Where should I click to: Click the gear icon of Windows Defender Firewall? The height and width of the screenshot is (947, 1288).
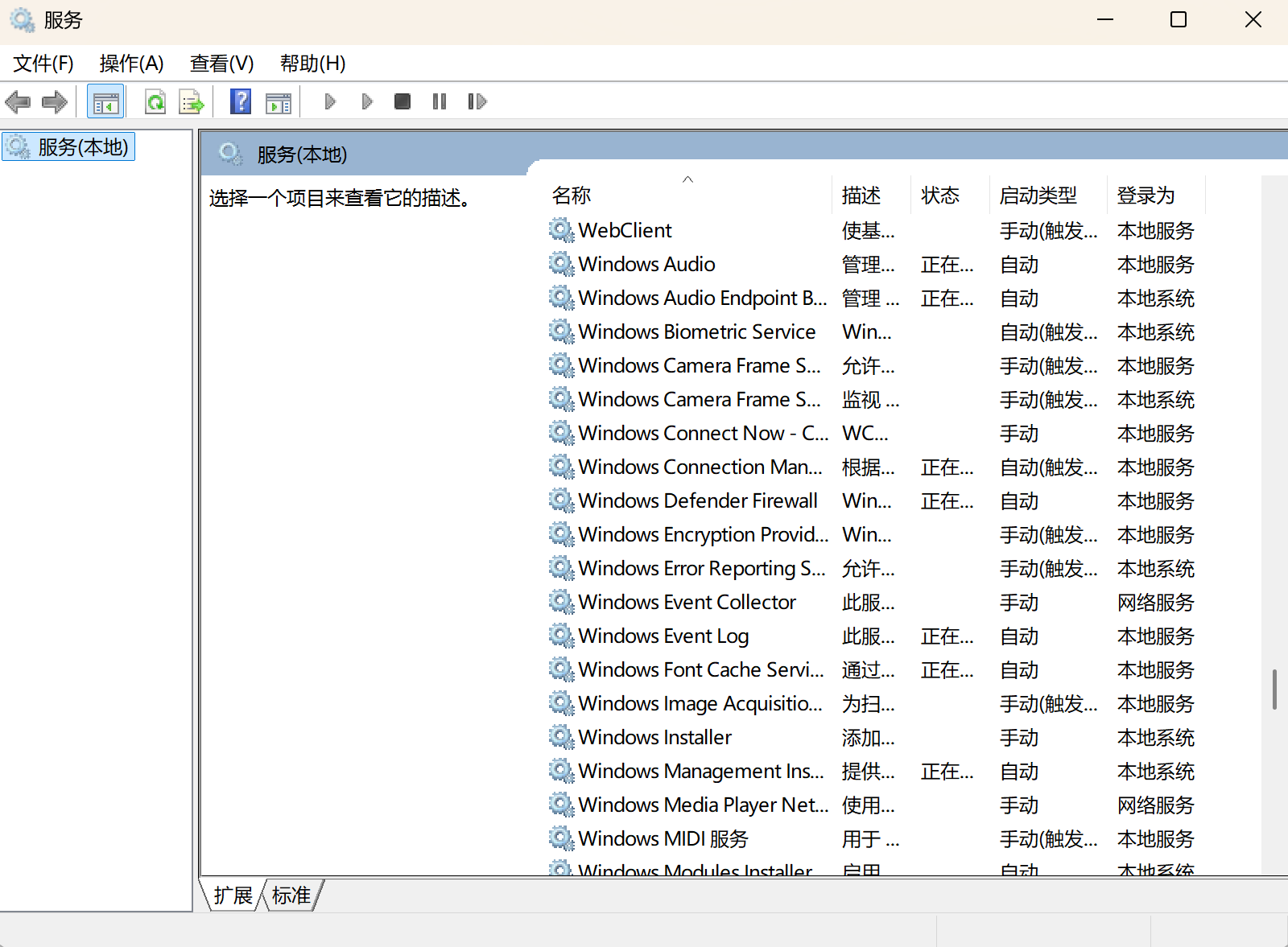point(562,500)
